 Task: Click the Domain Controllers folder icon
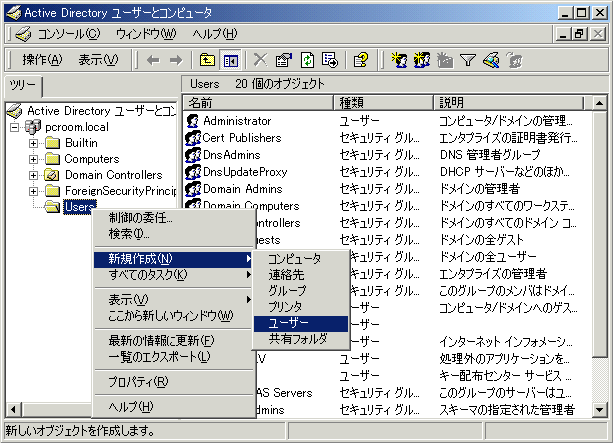point(52,175)
